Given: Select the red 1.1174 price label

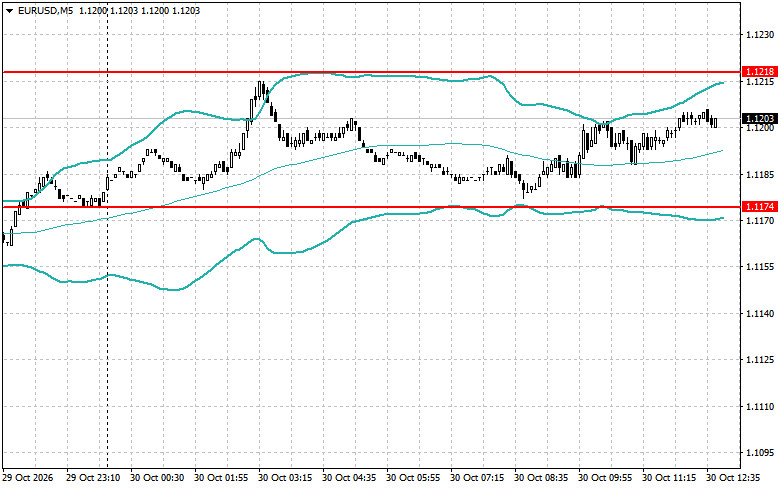Looking at the screenshot, I should pyautogui.click(x=759, y=206).
